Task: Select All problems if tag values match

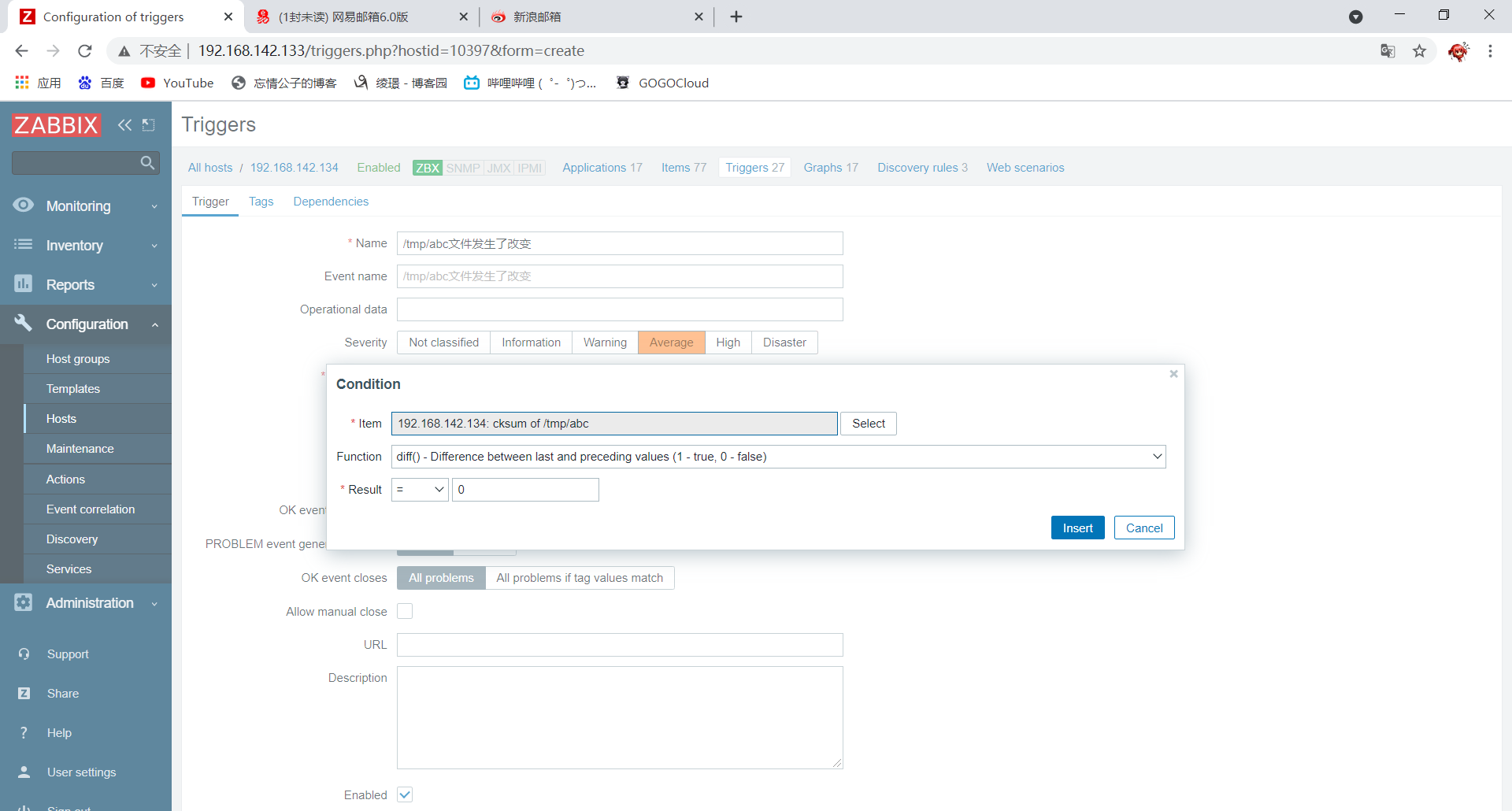Action: (x=580, y=578)
